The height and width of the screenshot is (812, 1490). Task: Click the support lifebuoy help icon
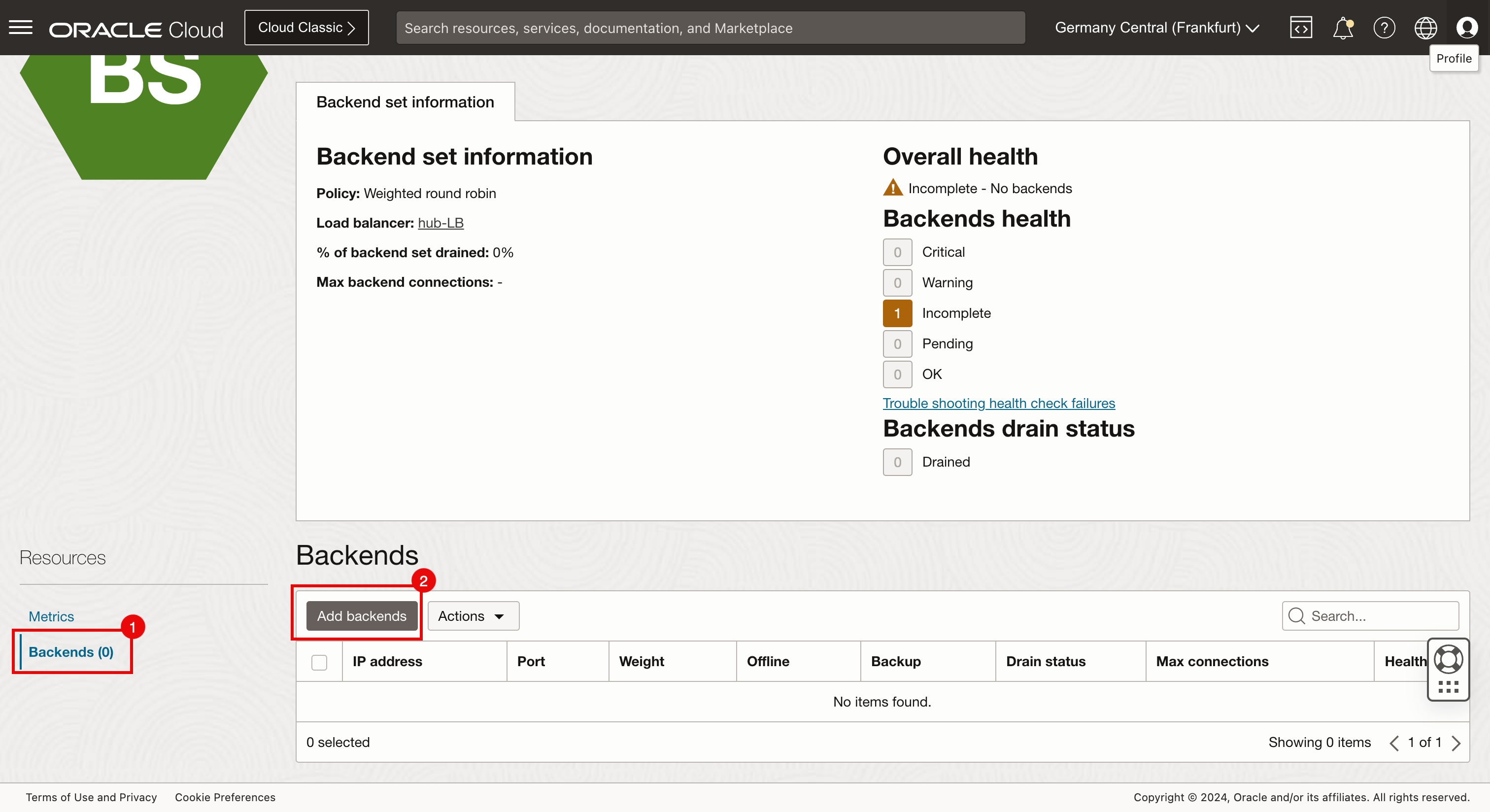1448,659
